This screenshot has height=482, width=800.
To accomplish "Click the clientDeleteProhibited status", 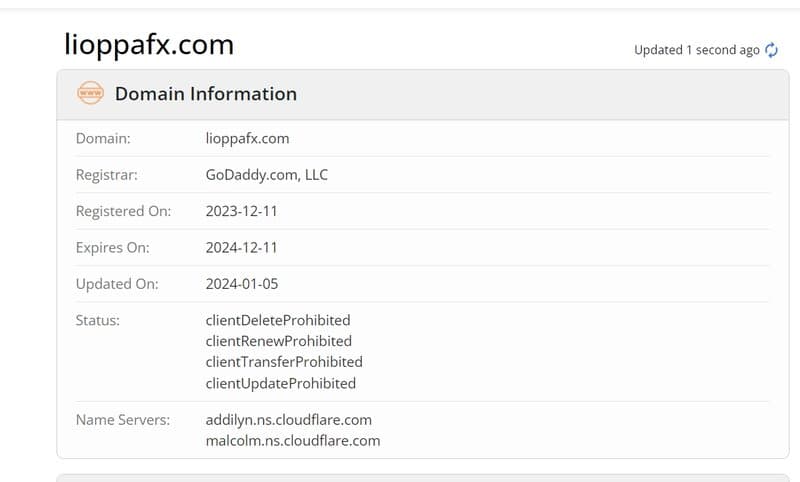I will [x=278, y=320].
